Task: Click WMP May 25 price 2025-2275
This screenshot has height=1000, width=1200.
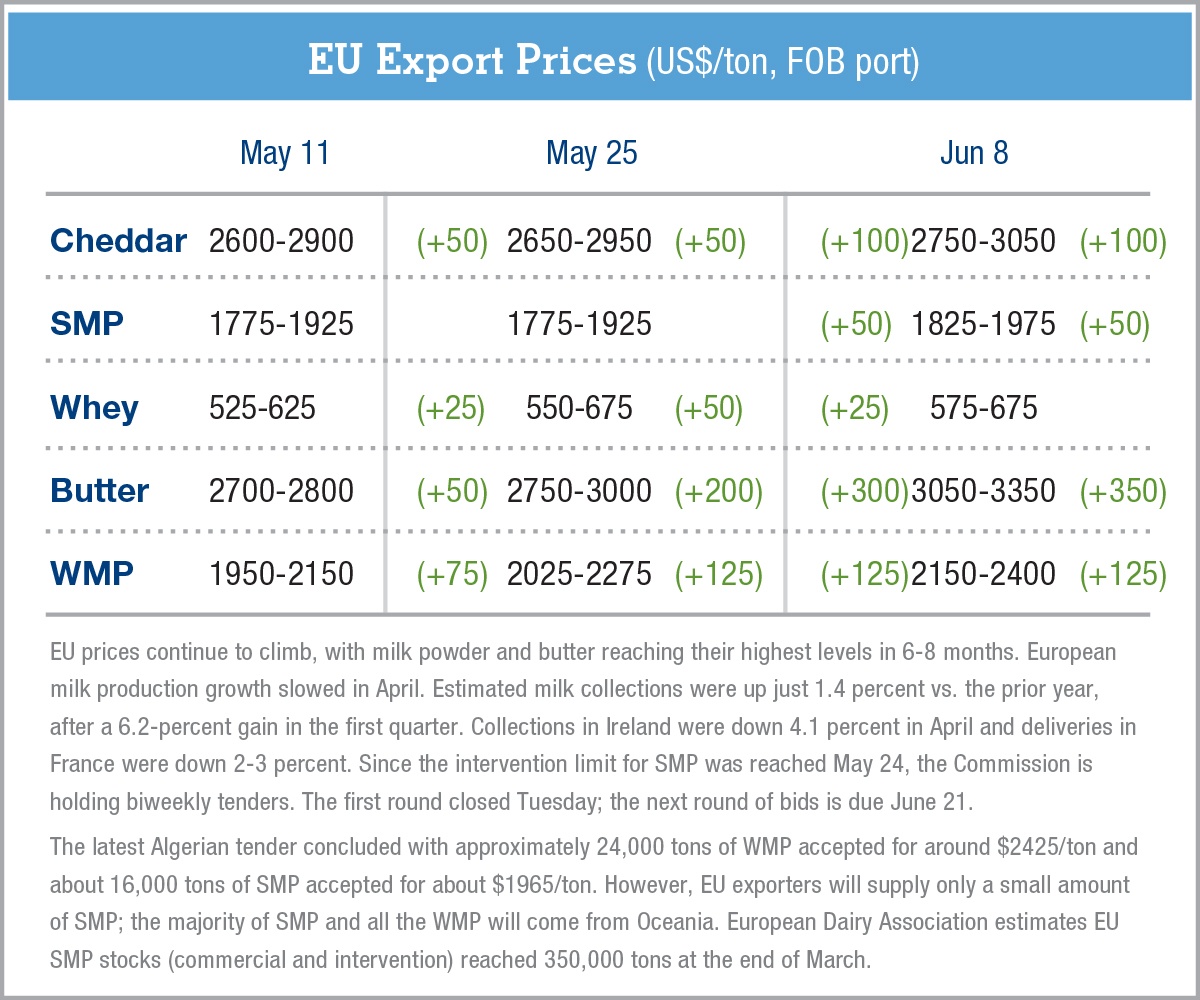Action: 580,573
